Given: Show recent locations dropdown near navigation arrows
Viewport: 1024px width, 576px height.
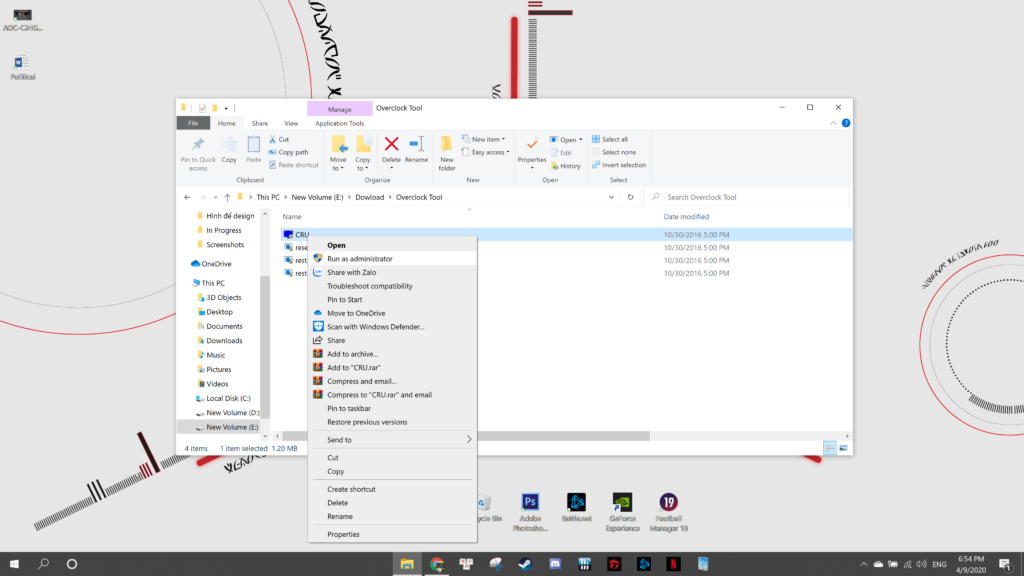Looking at the screenshot, I should (x=216, y=197).
